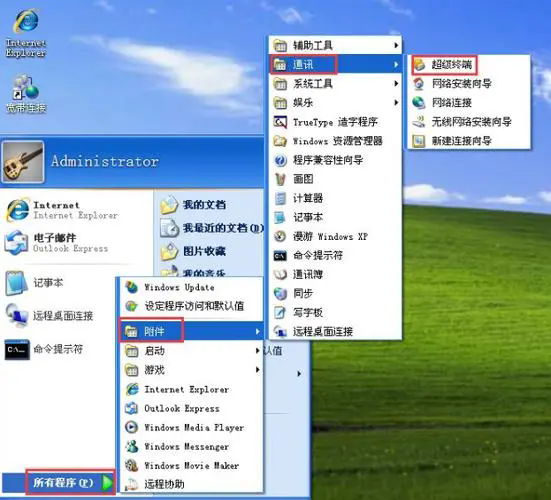Click the partially hidden start panel arrow
The image size is (551, 500).
[x=299, y=374]
